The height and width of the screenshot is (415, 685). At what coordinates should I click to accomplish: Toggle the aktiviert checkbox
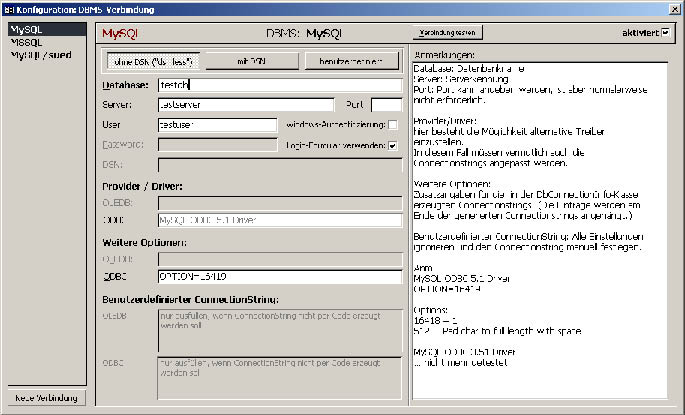(x=665, y=32)
